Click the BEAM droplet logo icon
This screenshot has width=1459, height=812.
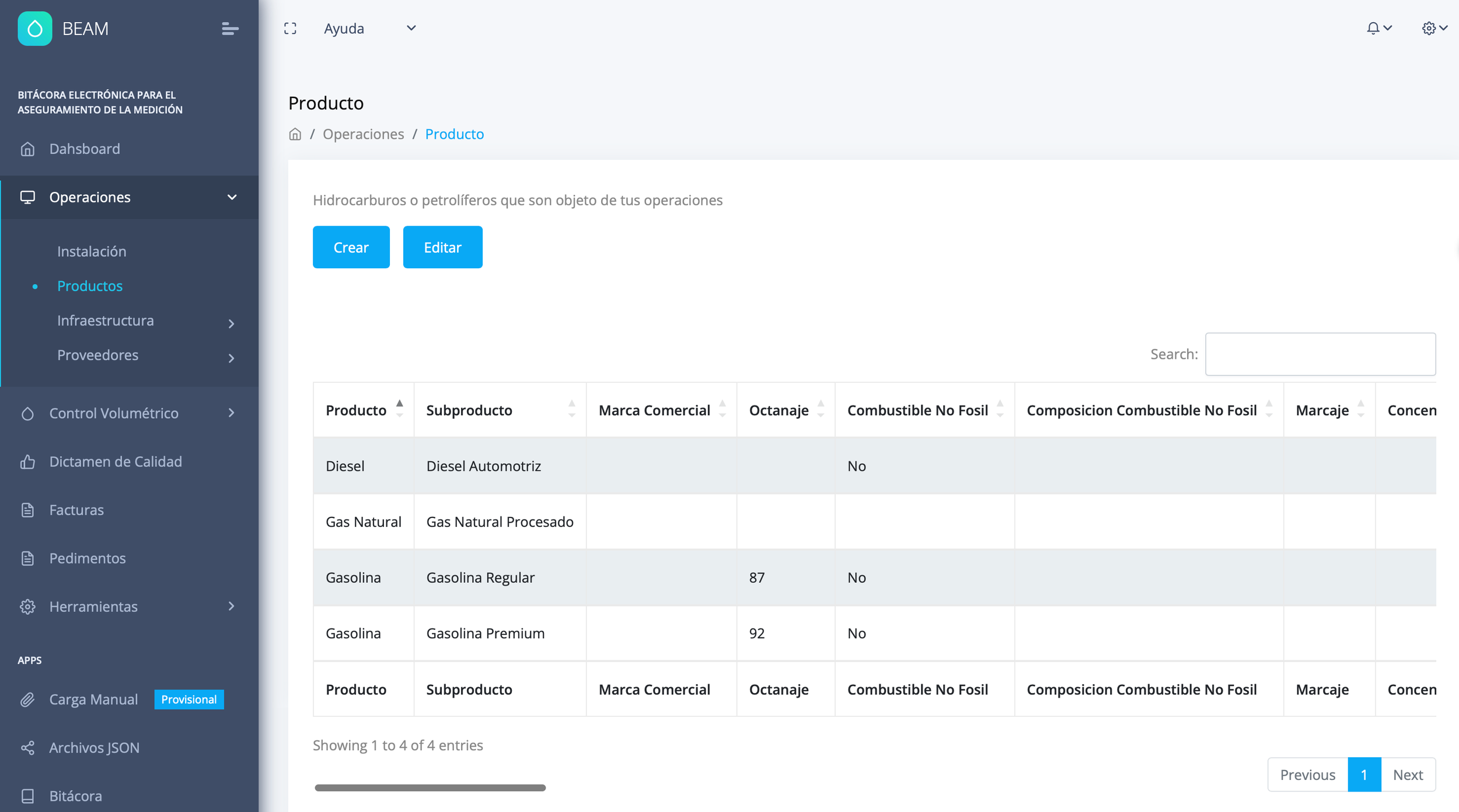click(35, 29)
